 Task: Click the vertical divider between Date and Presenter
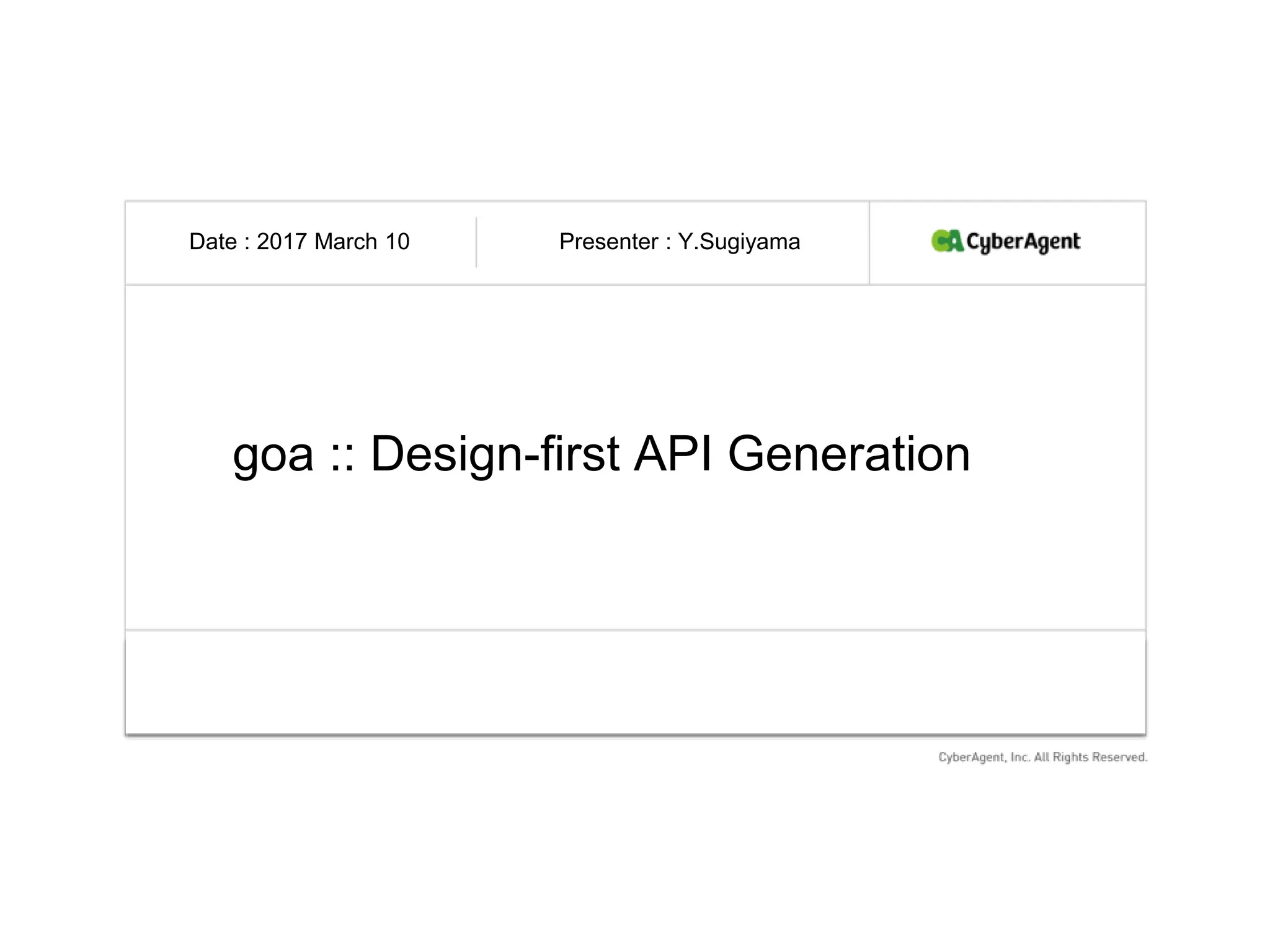(x=476, y=242)
